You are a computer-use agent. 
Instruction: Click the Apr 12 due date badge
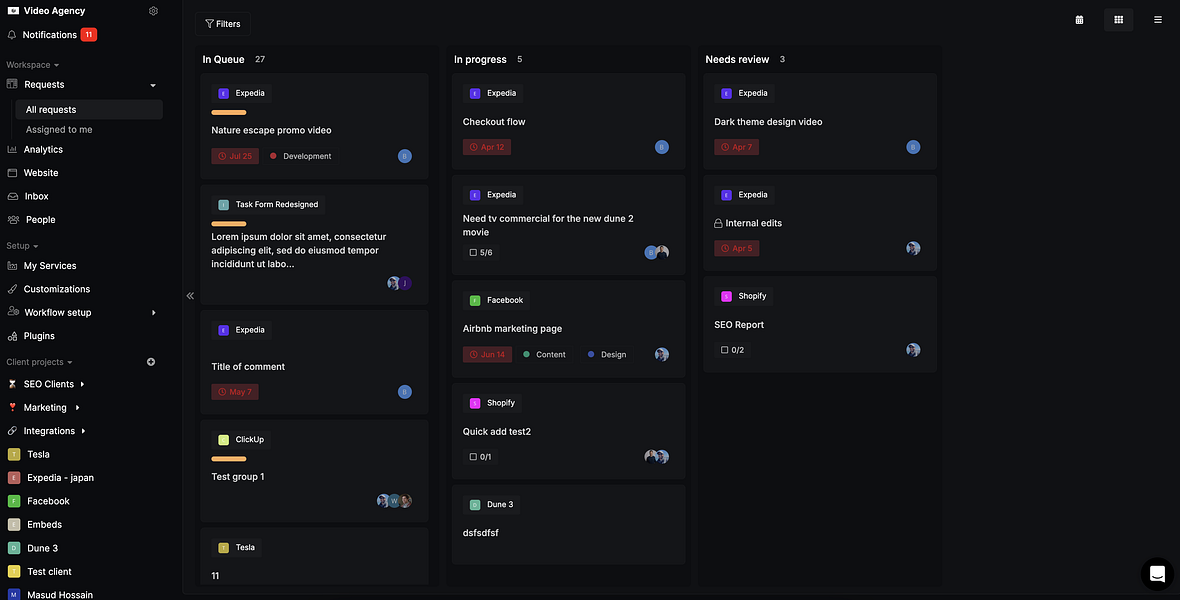487,148
